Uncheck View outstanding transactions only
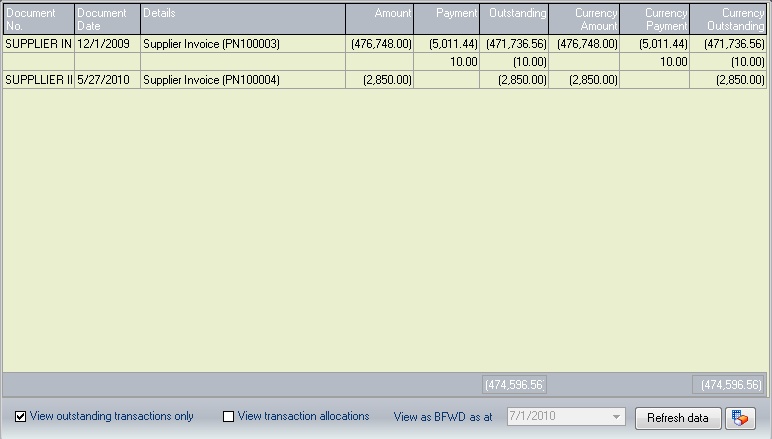Image resolution: width=772 pixels, height=439 pixels. [22, 417]
